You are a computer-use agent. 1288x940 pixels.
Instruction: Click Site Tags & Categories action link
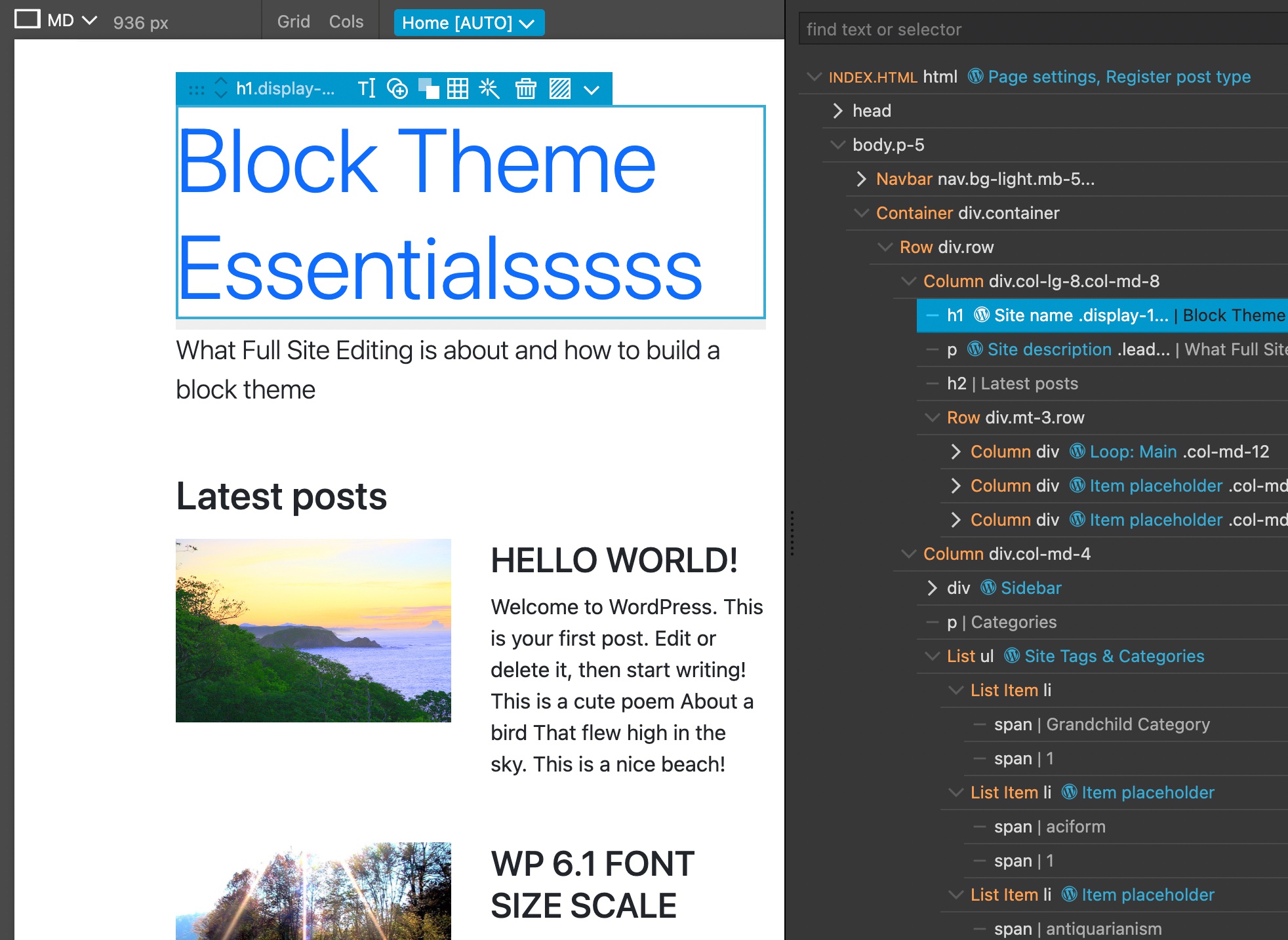1114,656
